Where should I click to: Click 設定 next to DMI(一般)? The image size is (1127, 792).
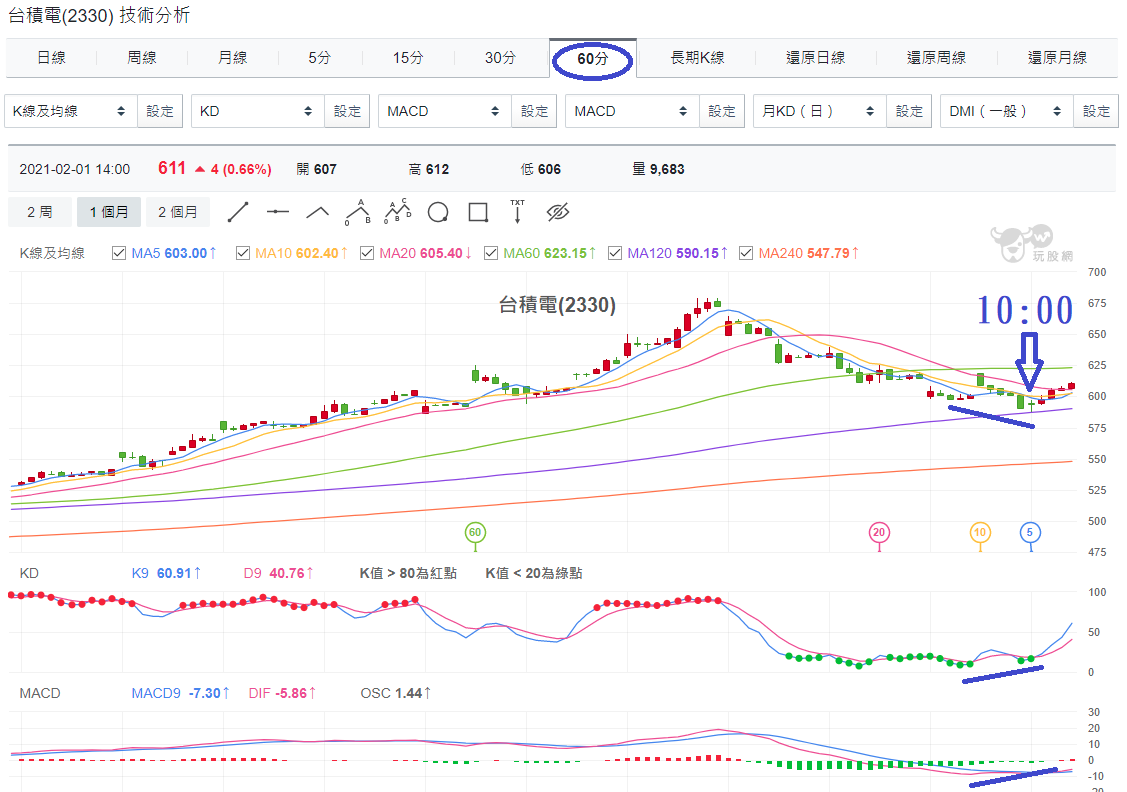coord(1096,111)
